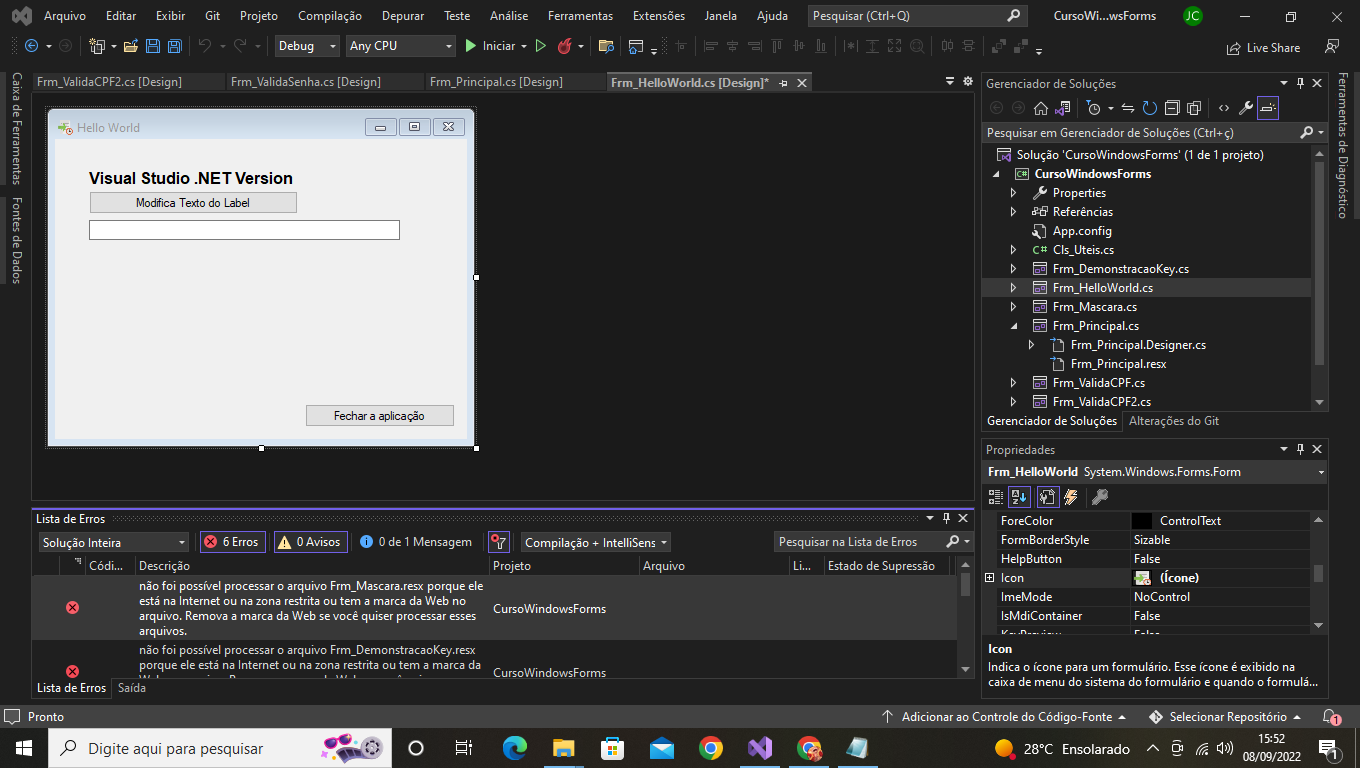Open the Debug configuration dropdown
1360x768 pixels.
coord(308,46)
